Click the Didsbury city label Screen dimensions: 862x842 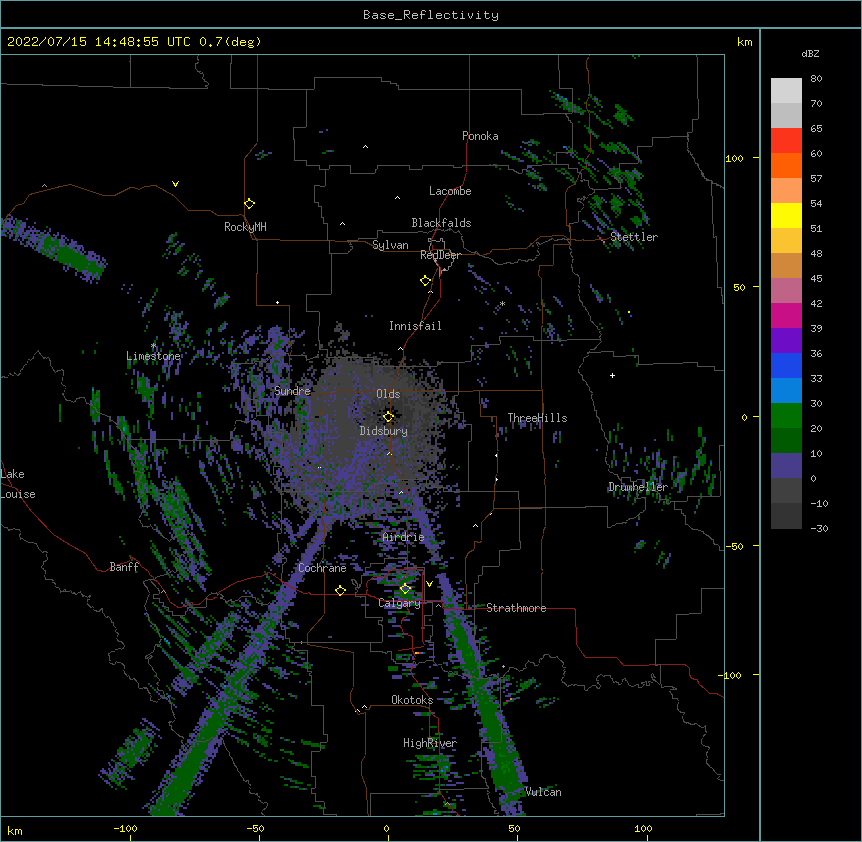383,431
